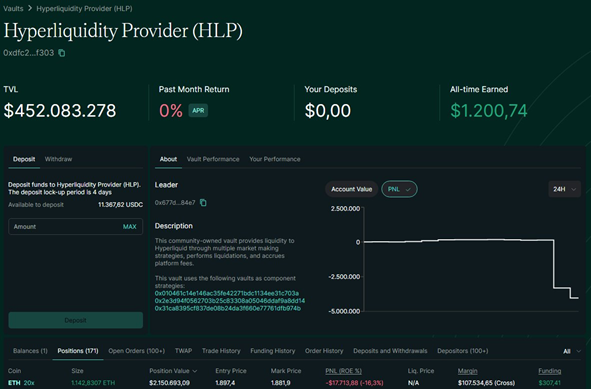Click the All-time Earned value $1.200,74

click(488, 110)
